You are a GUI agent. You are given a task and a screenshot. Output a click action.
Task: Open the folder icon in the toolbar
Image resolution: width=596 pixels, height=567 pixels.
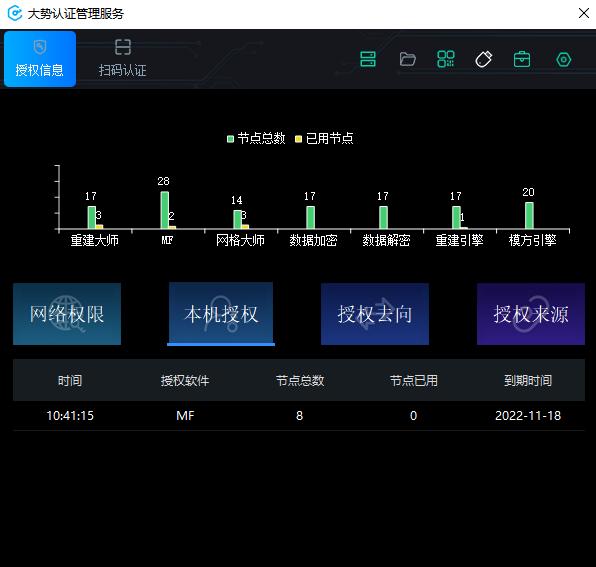pyautogui.click(x=407, y=59)
